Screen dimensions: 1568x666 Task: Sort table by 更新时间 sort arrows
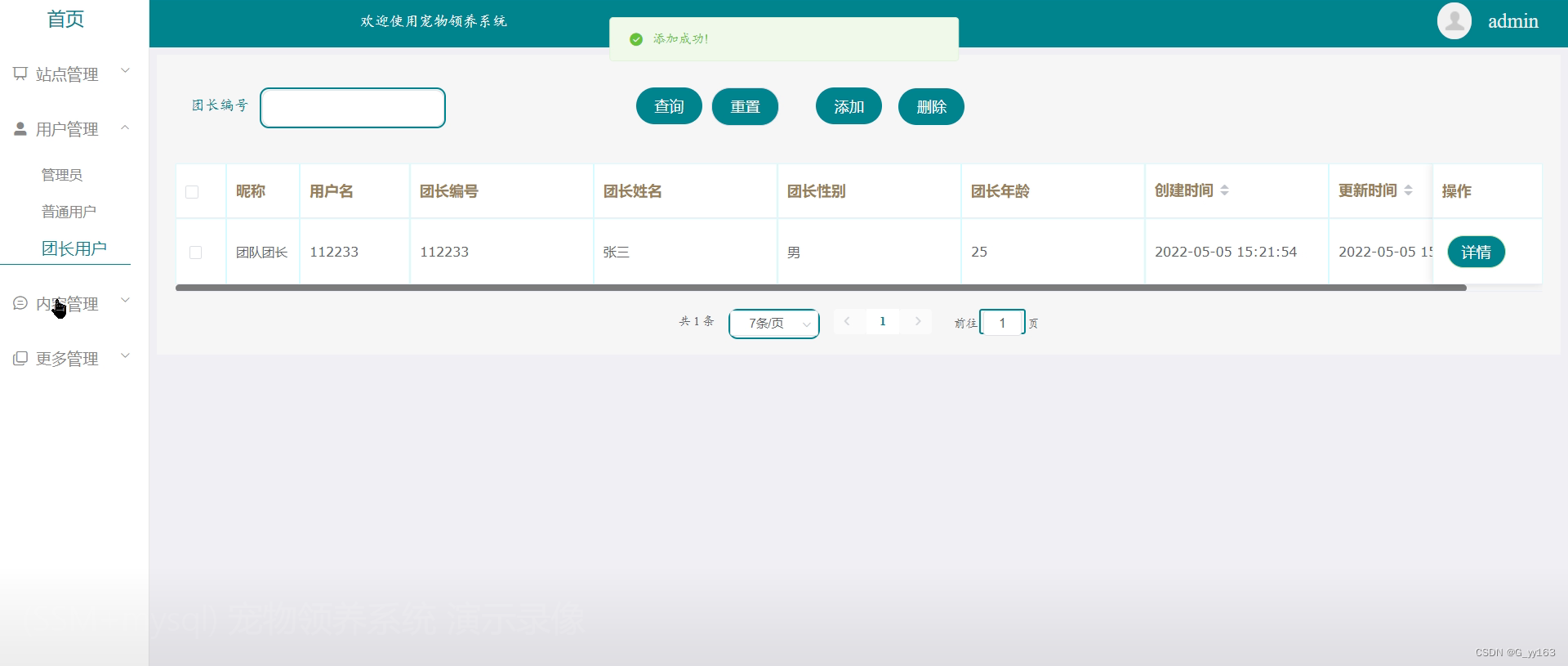[1408, 190]
